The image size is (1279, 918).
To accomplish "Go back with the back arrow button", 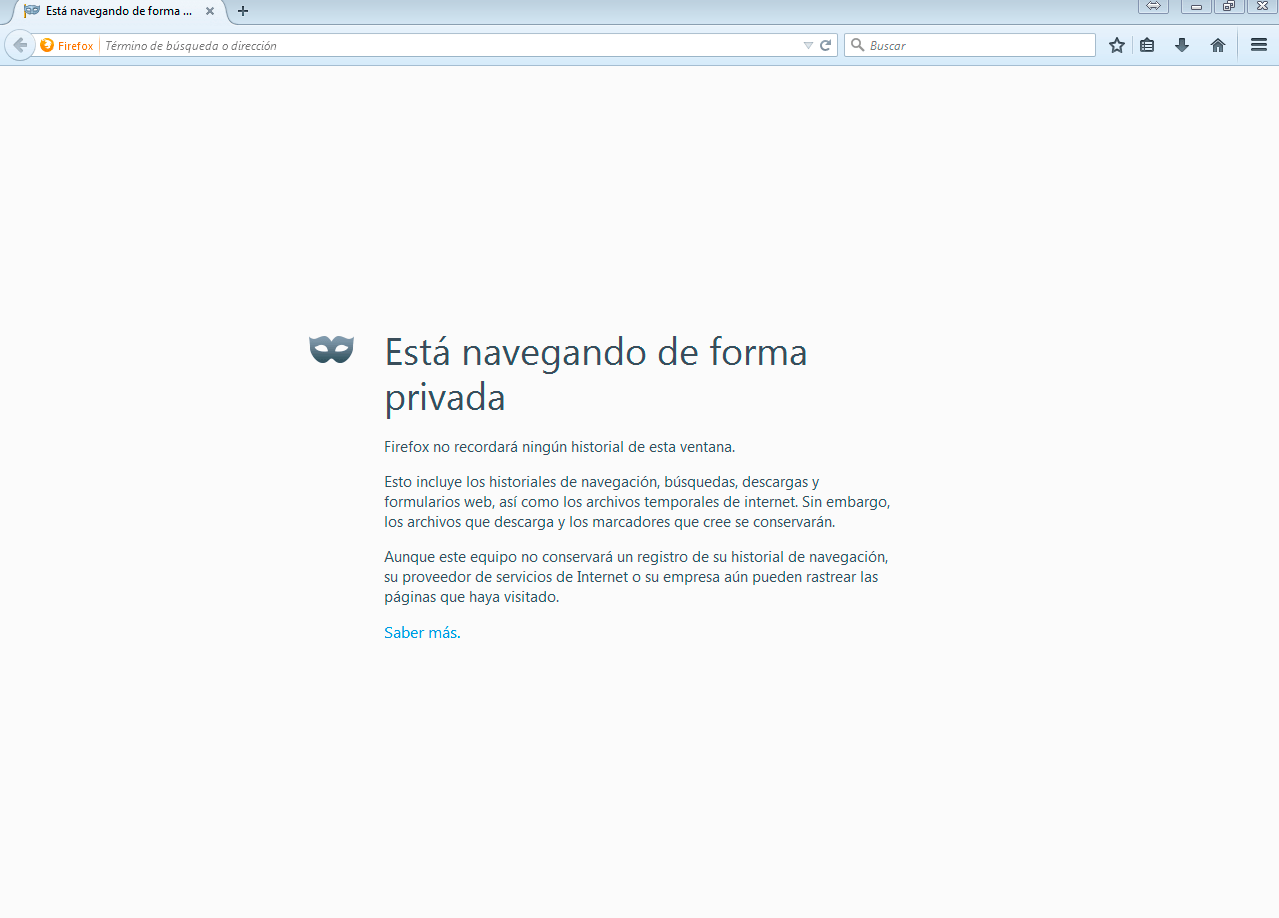I will (x=20, y=45).
